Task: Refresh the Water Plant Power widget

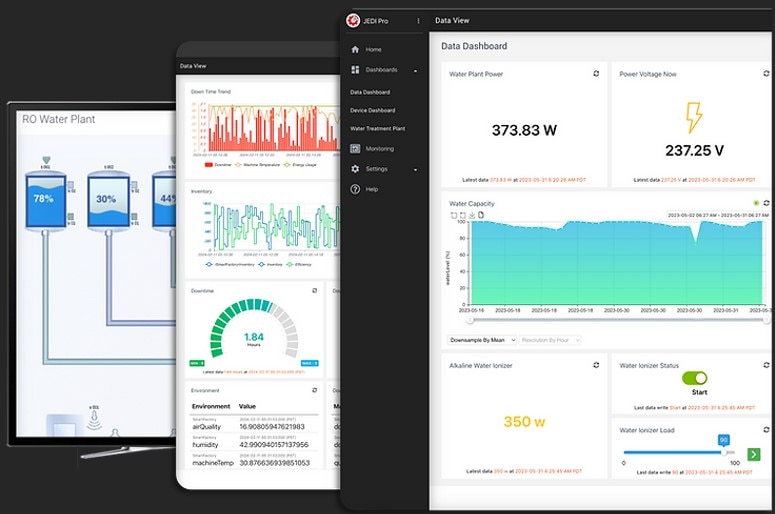Action: (596, 73)
